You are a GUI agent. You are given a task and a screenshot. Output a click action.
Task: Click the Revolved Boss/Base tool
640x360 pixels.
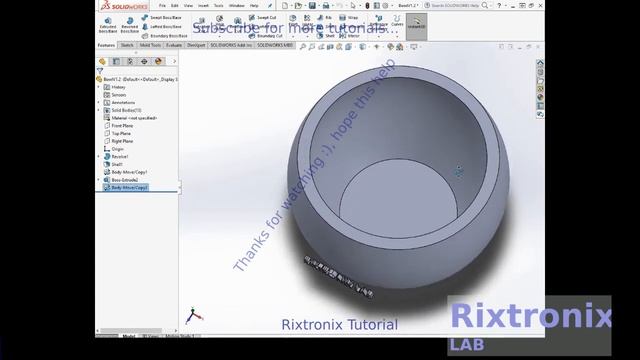129,25
